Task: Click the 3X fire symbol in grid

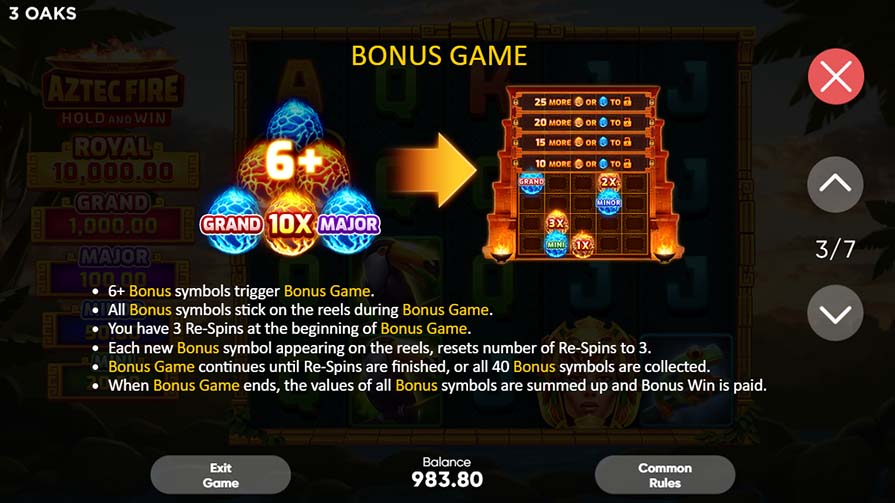Action: [x=557, y=223]
